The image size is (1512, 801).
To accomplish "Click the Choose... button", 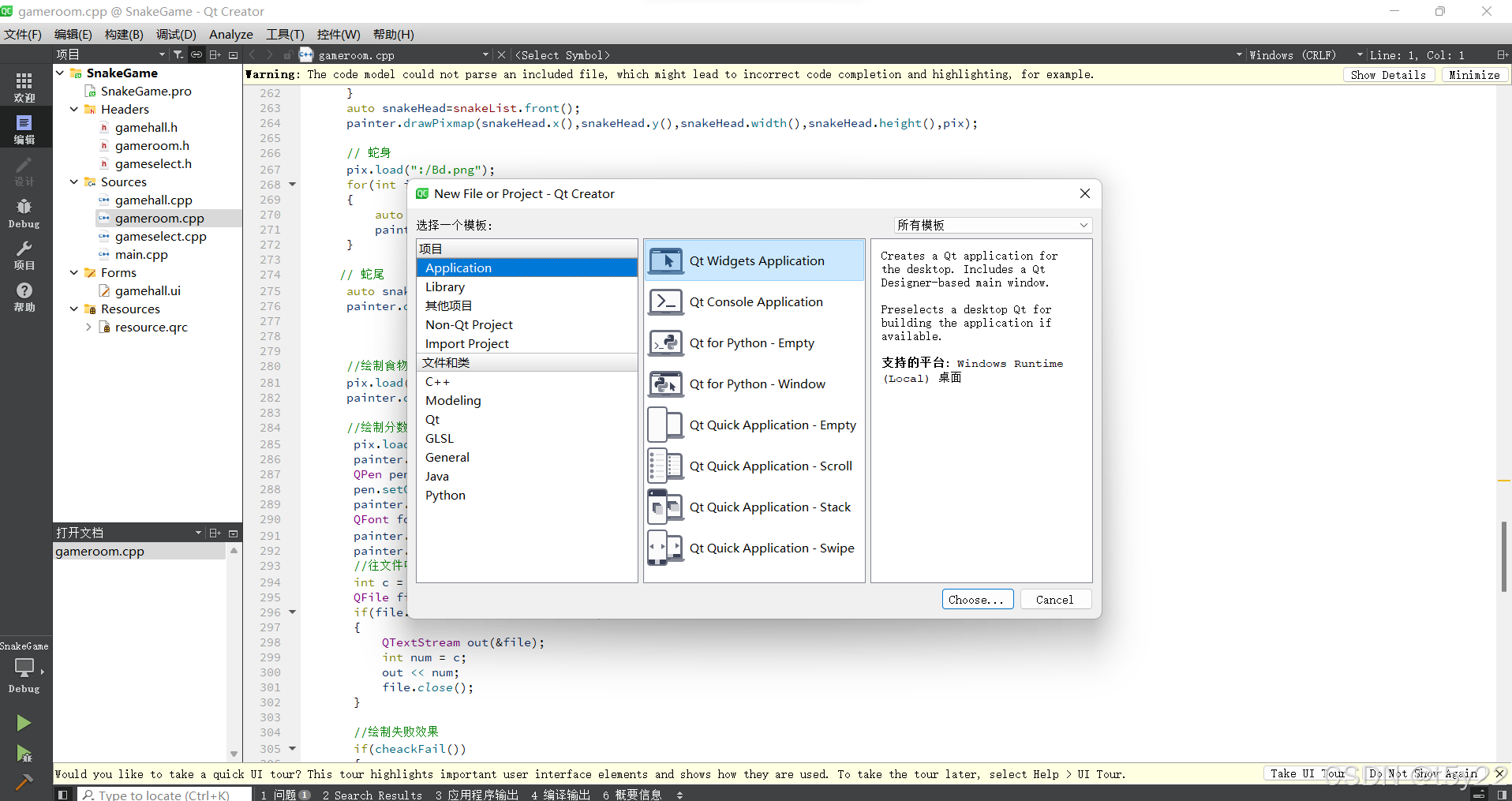I will 977,600.
